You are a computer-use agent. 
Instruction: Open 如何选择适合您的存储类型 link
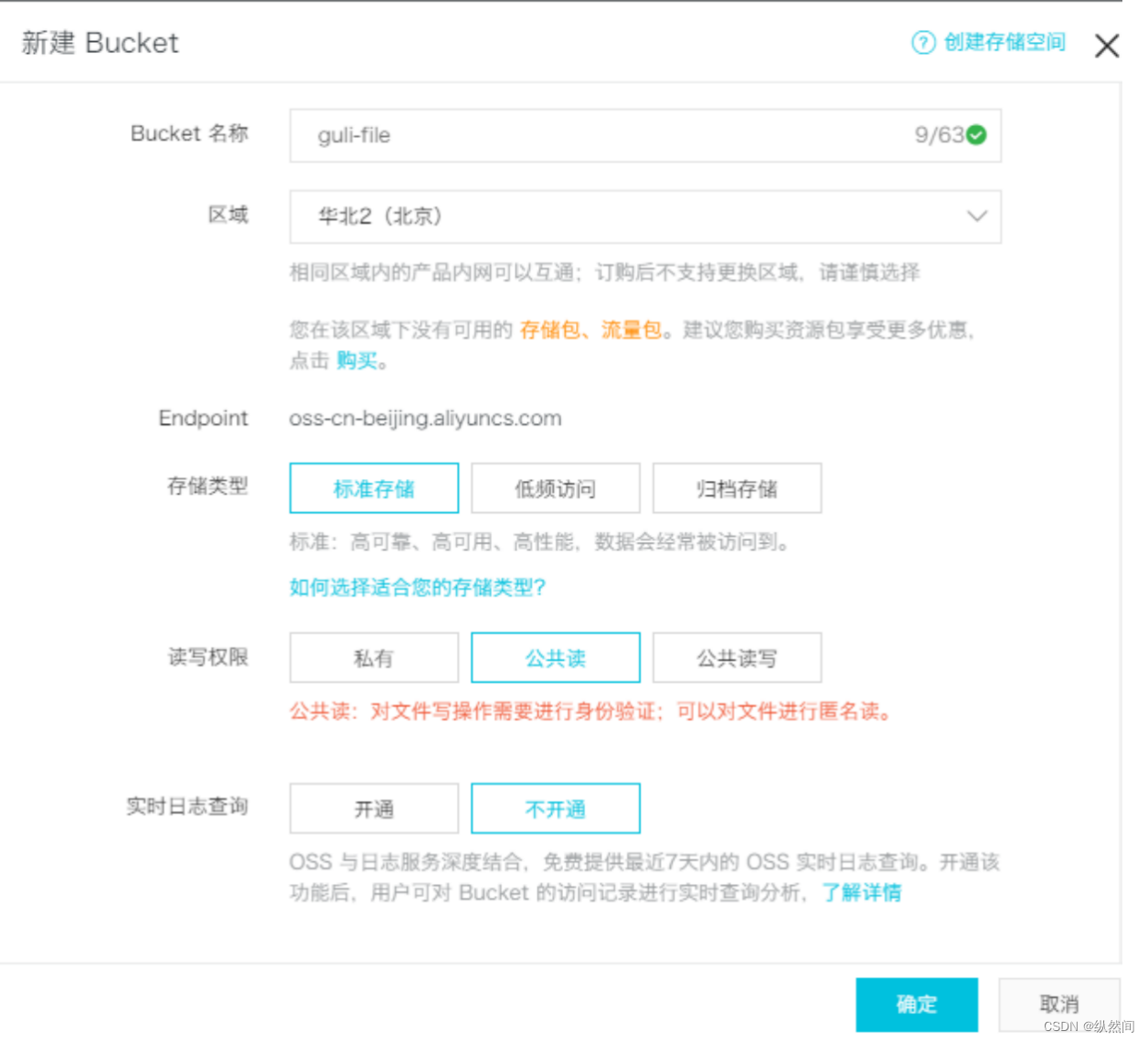(x=418, y=587)
